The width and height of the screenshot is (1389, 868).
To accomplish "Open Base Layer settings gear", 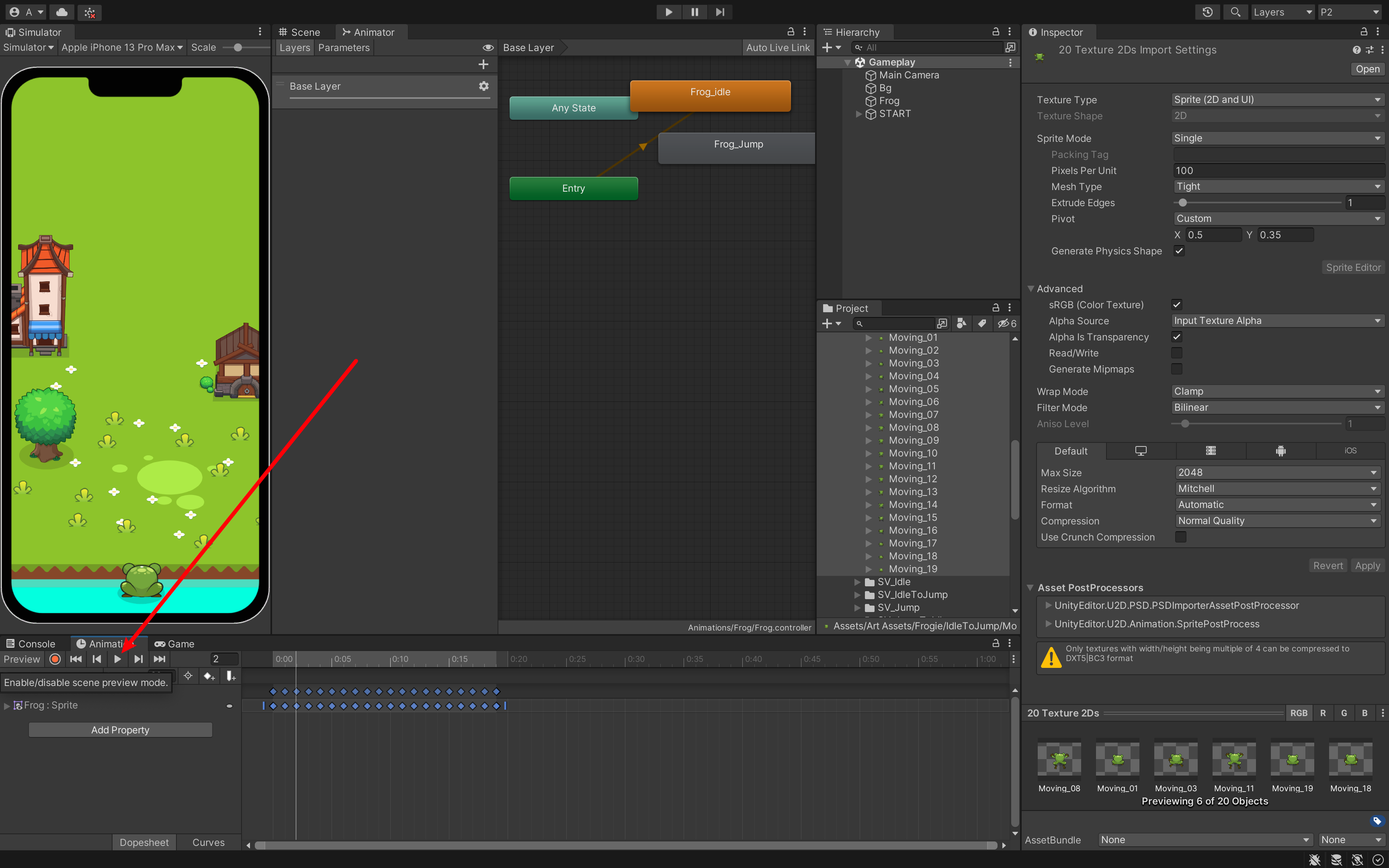I will (484, 86).
